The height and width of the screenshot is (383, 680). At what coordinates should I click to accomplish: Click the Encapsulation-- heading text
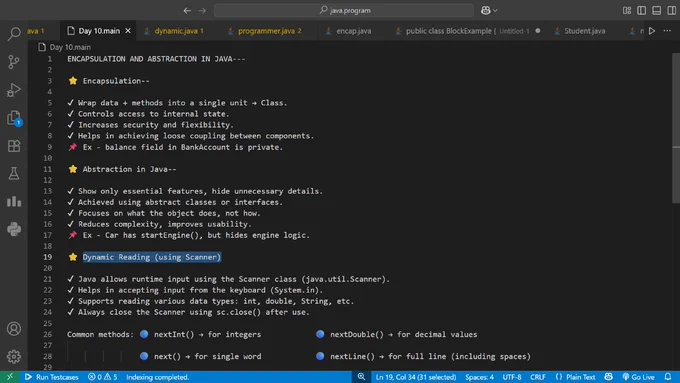click(x=116, y=81)
